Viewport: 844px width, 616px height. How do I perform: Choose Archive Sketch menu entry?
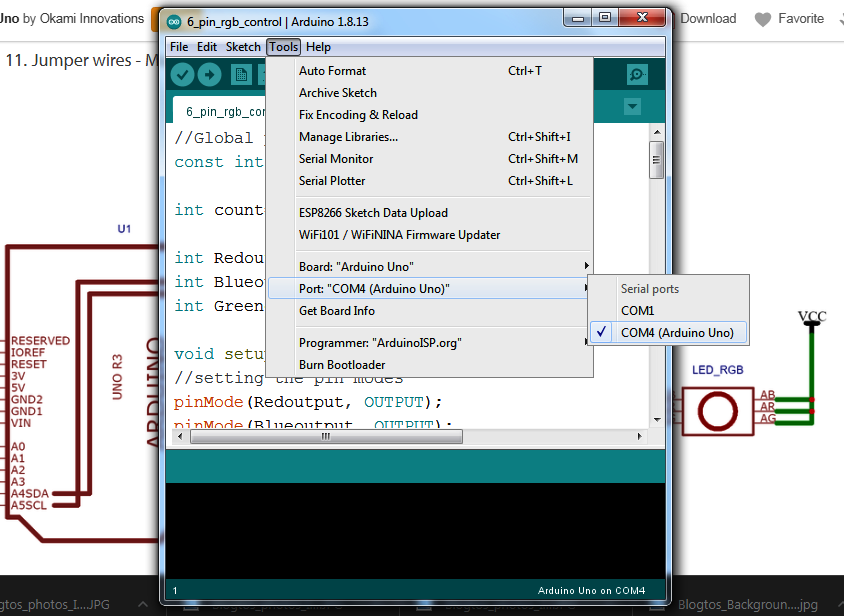tap(430, 93)
